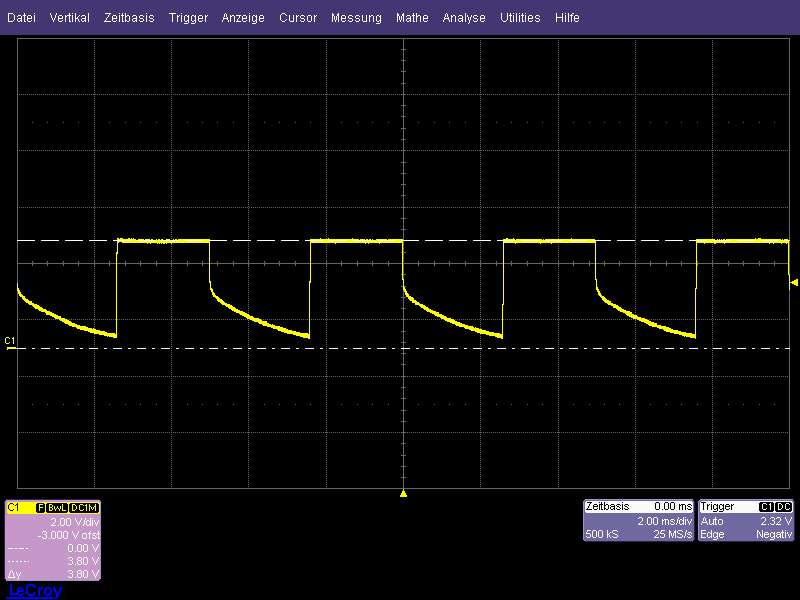Click the 2.00 V/div vertical scale value

tap(74, 522)
